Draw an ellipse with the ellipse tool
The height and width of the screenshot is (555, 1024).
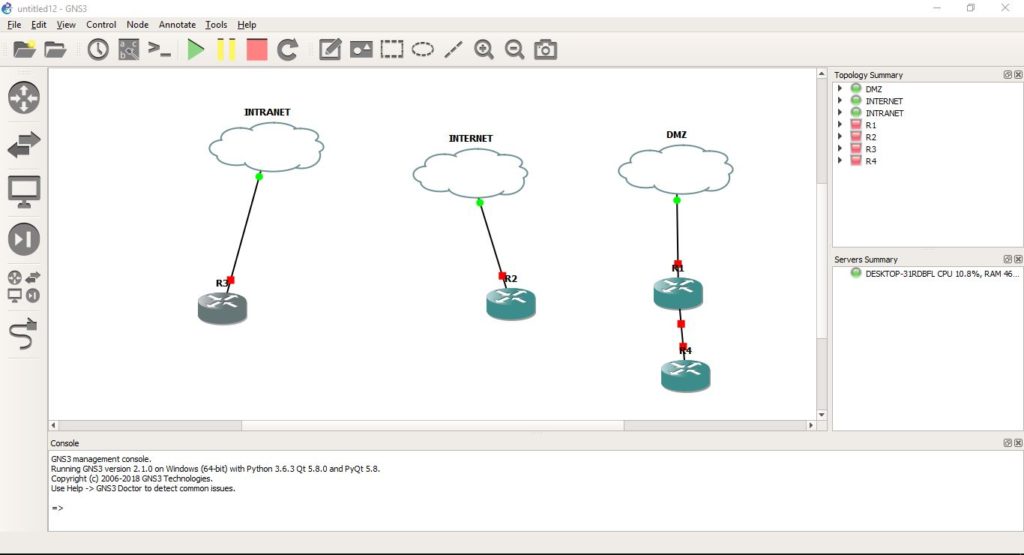[x=423, y=50]
